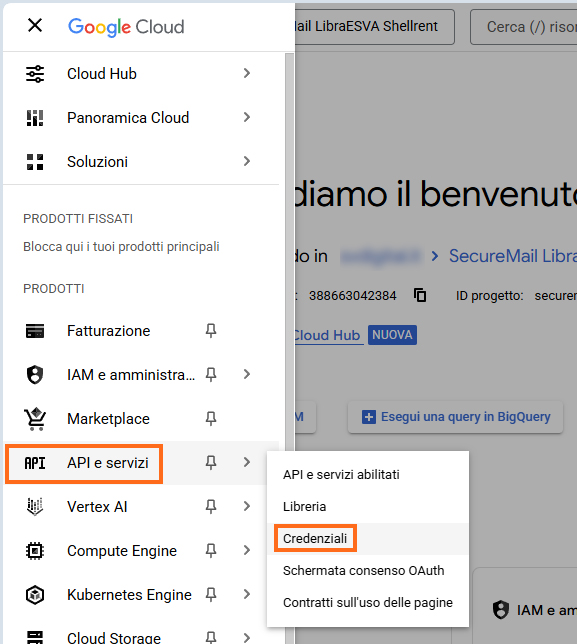577x644 pixels.
Task: Click the Cloud Storage label
Action: (x=114, y=637)
